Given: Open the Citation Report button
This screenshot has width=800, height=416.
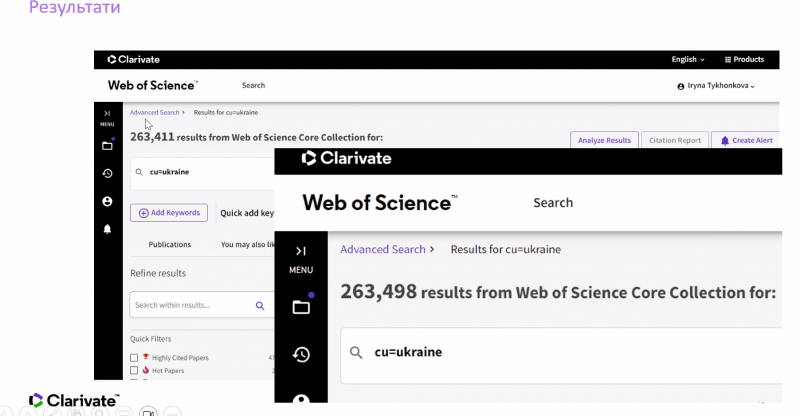Looking at the screenshot, I should [674, 140].
